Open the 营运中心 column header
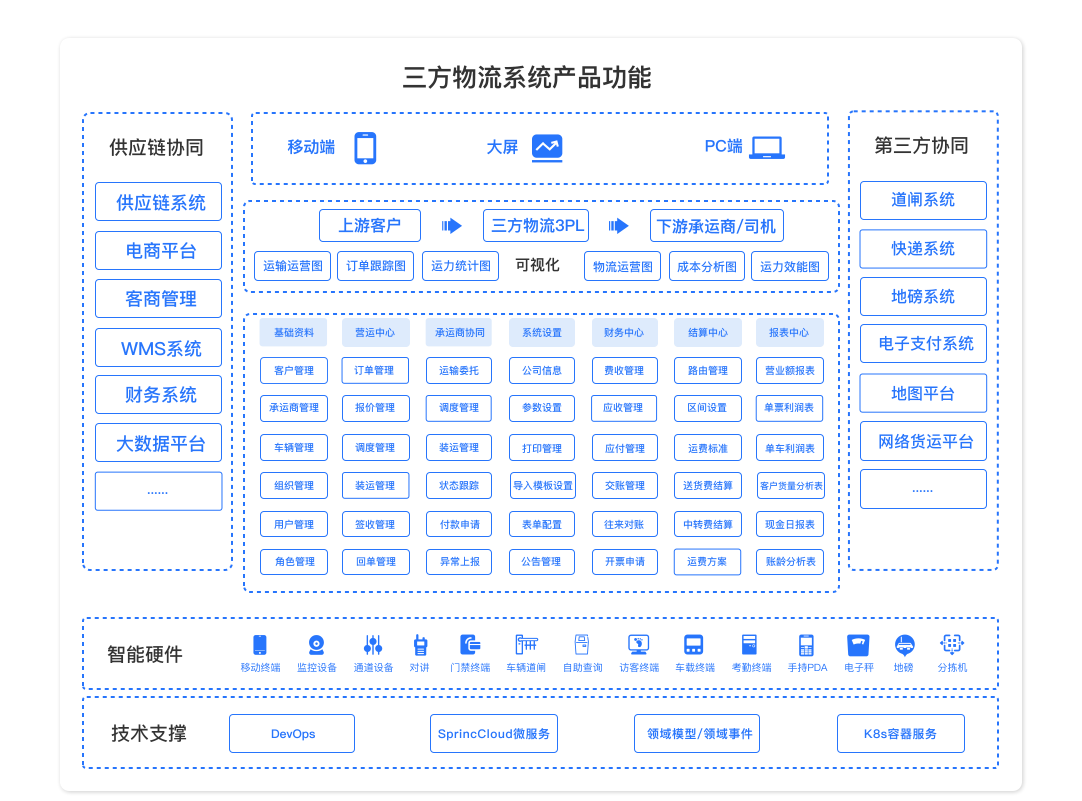1082x801 pixels. 375,333
